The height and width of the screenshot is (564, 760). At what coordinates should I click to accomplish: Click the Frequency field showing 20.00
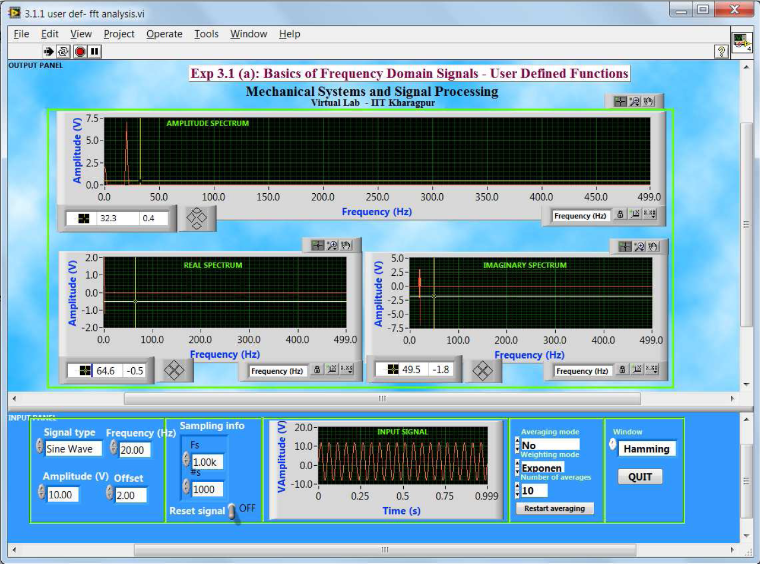pyautogui.click(x=135, y=450)
